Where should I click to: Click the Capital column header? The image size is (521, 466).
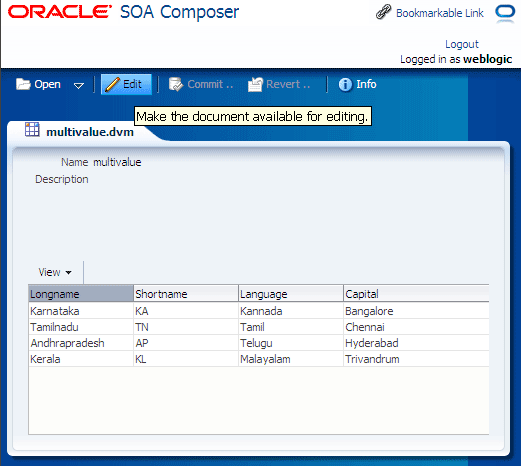pos(416,294)
